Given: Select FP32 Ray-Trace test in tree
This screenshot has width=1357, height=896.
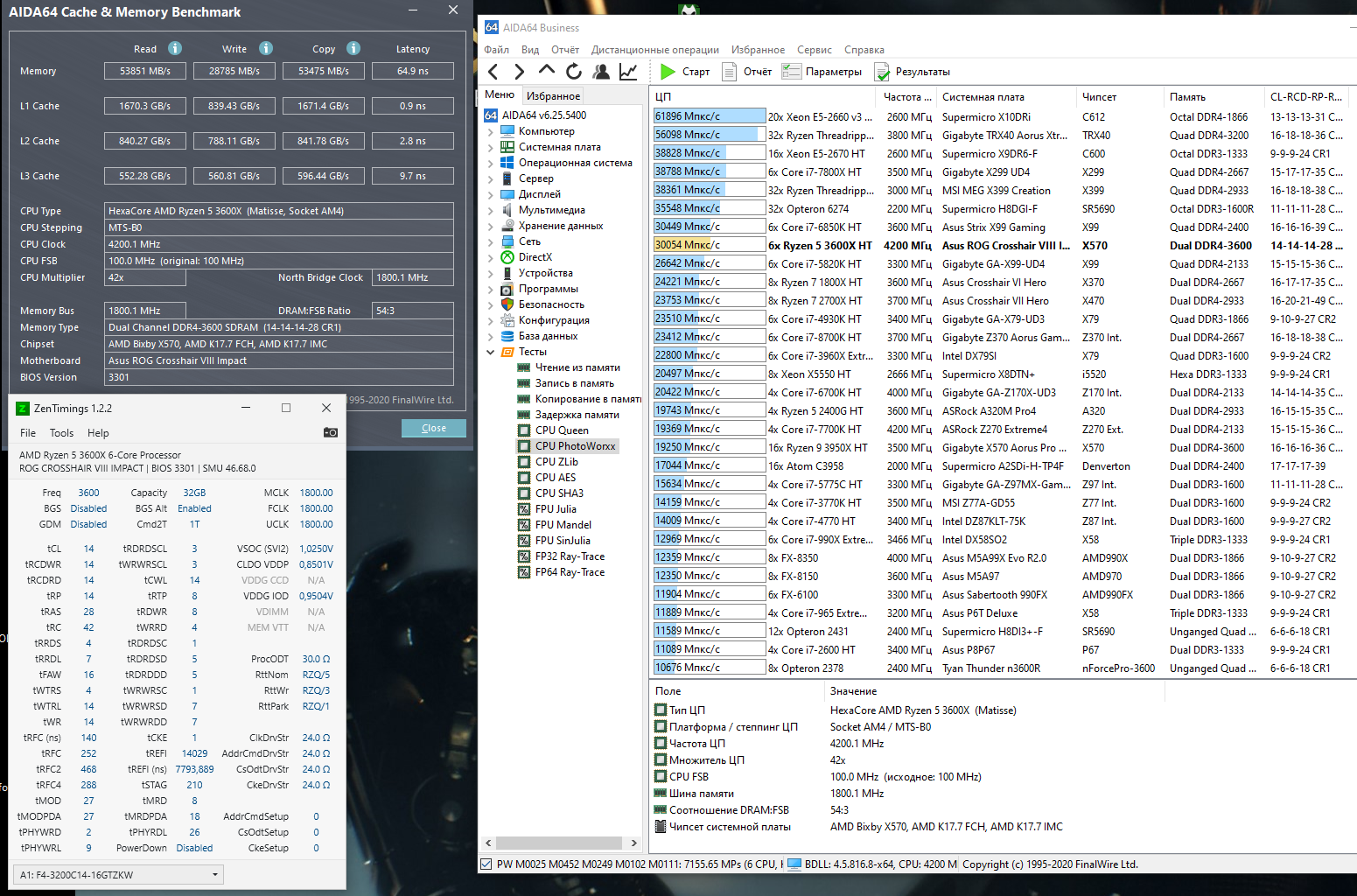Looking at the screenshot, I should (x=570, y=556).
